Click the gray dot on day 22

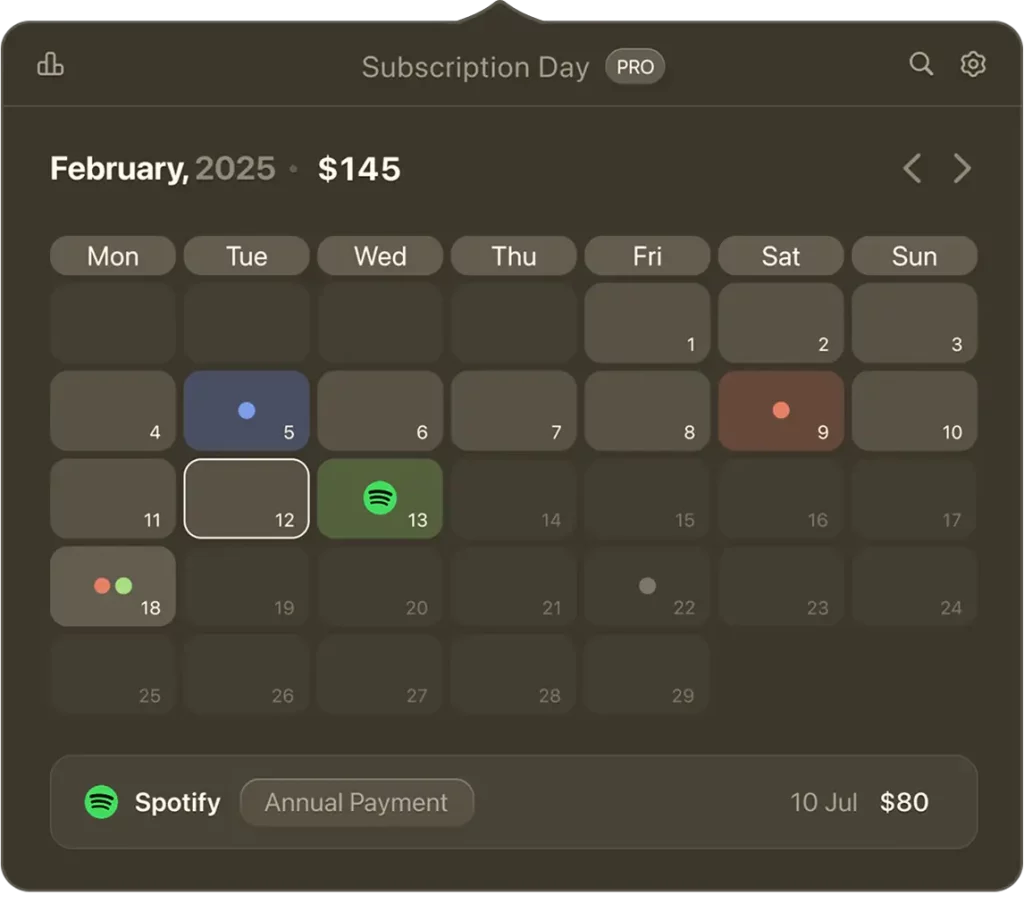click(647, 586)
